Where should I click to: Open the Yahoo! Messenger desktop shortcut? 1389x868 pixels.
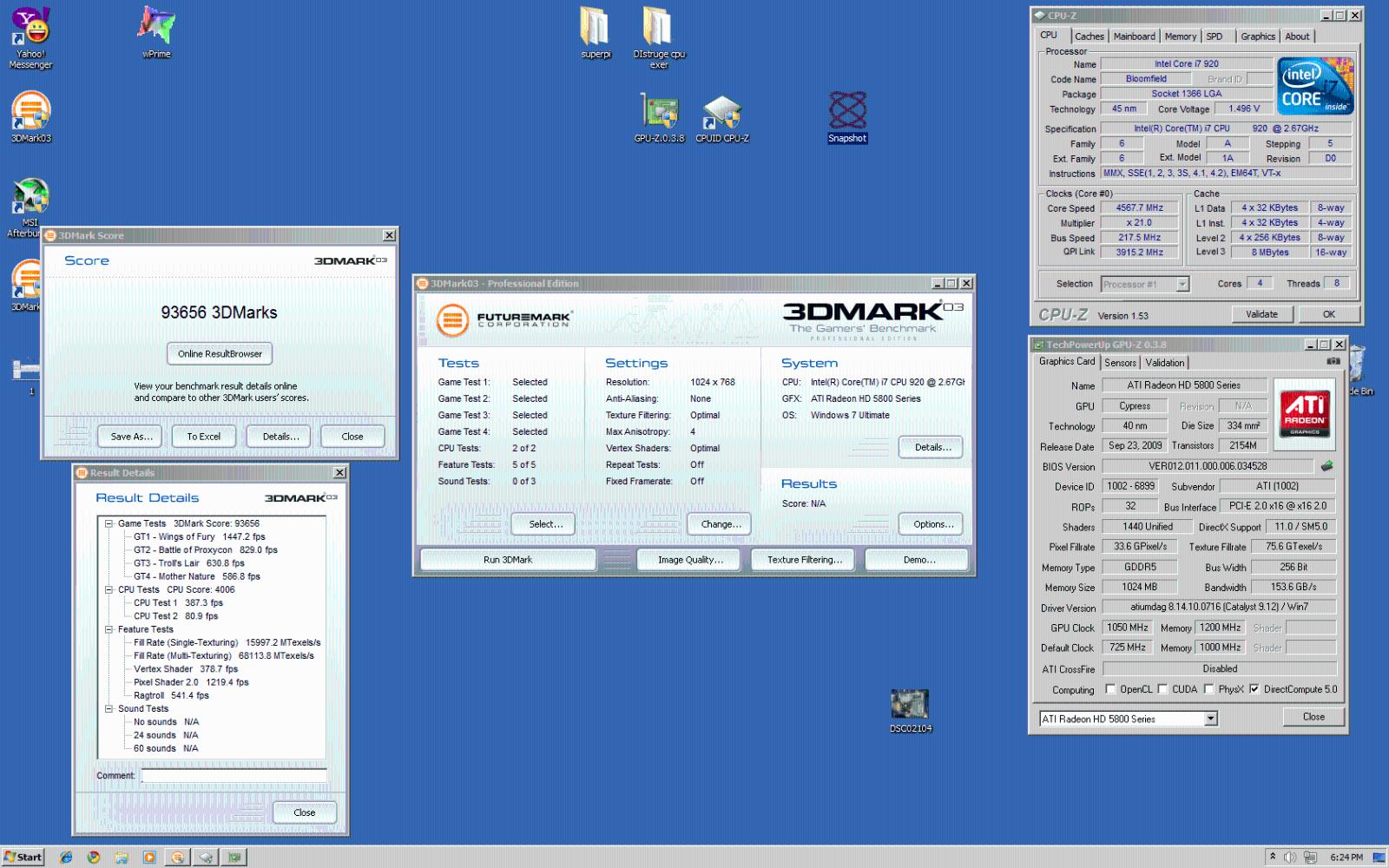pyautogui.click(x=30, y=38)
